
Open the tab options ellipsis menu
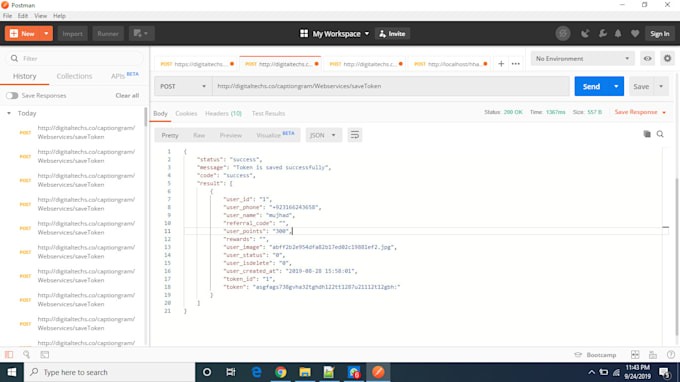pyautogui.click(x=516, y=64)
